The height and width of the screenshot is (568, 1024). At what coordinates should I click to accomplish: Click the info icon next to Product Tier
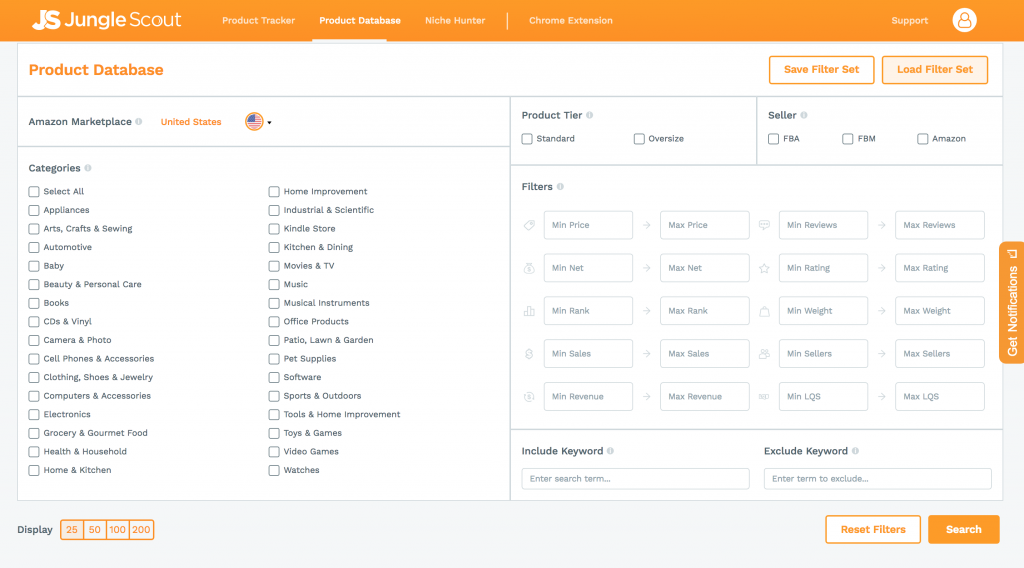590,115
